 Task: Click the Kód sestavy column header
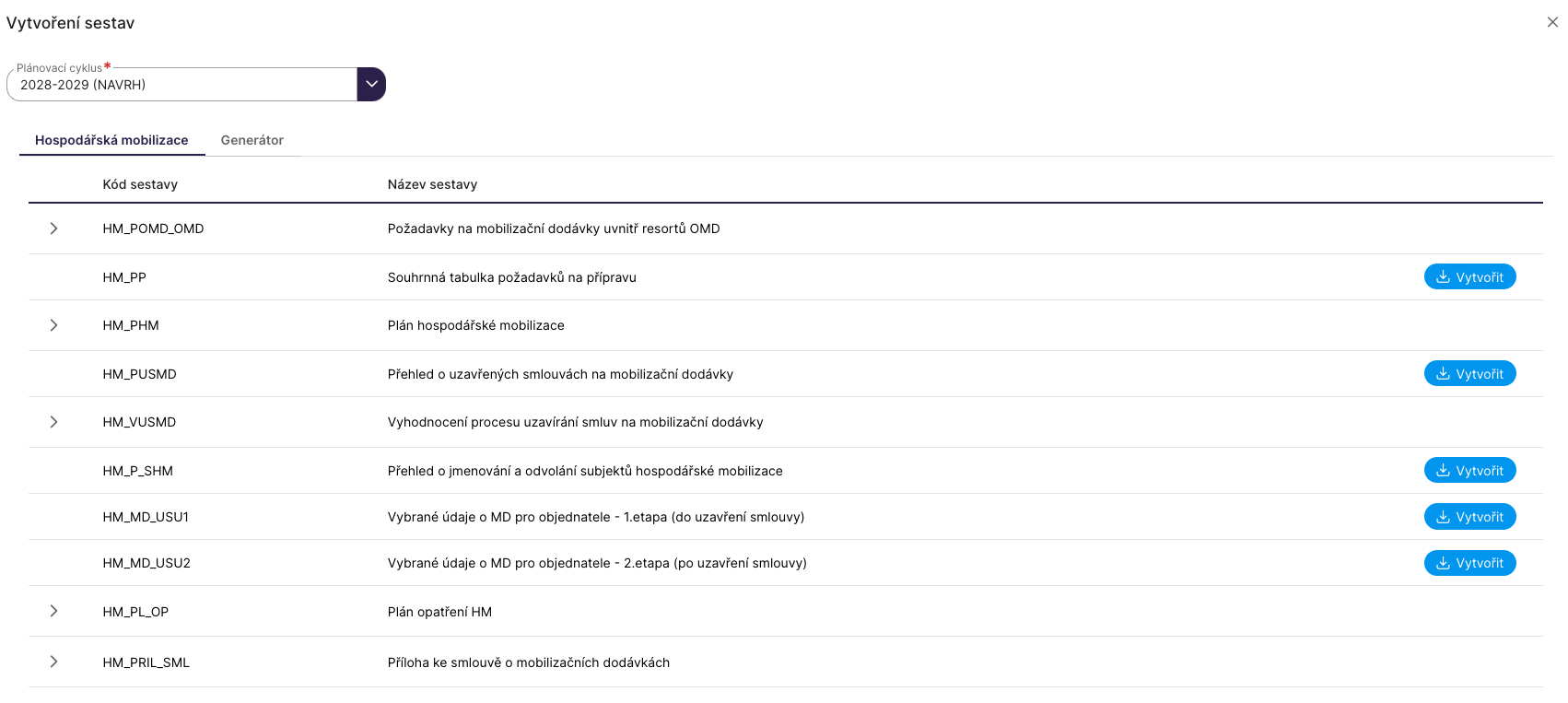click(x=140, y=184)
